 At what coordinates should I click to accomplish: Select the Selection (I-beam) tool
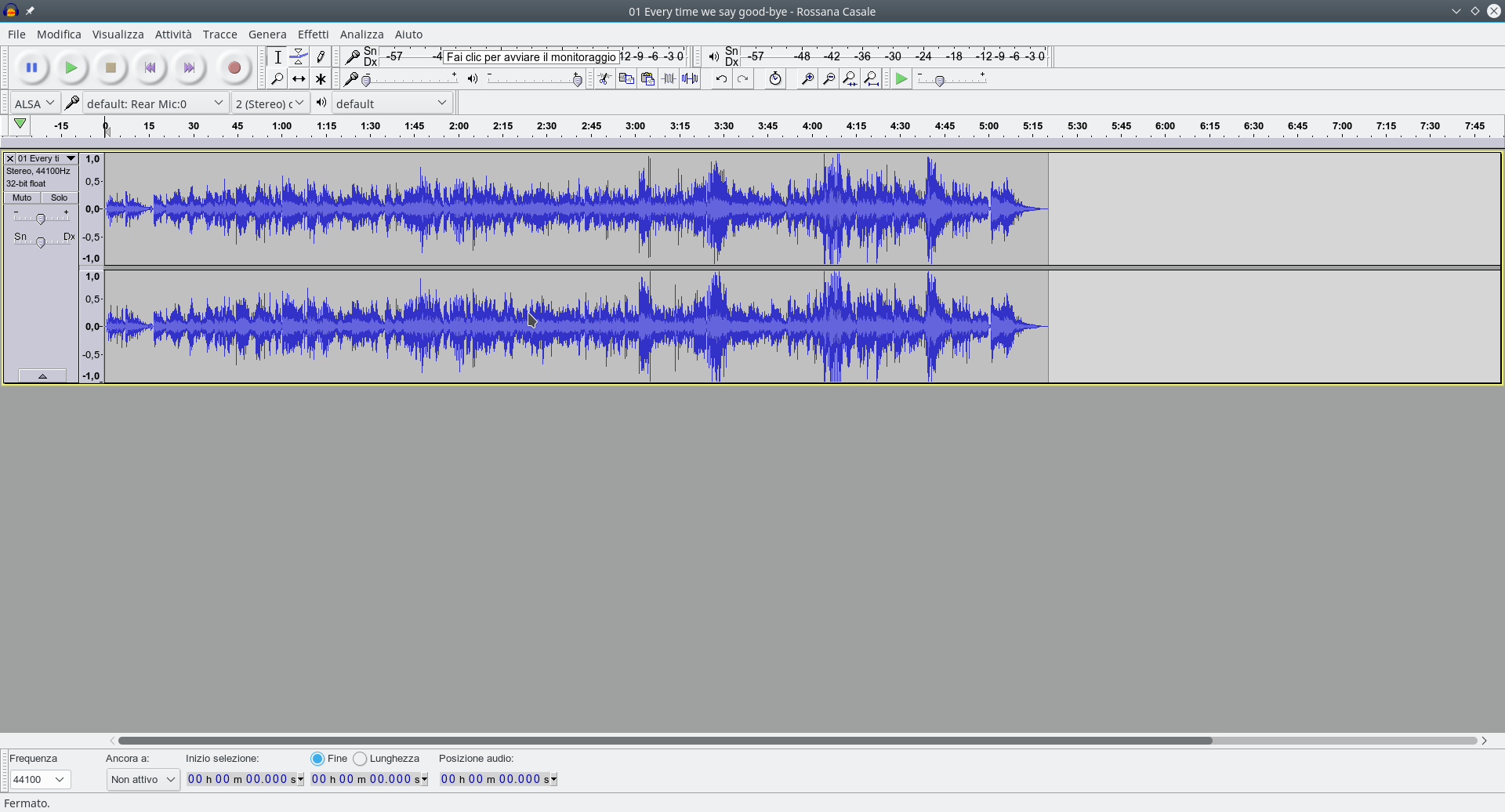coord(277,57)
